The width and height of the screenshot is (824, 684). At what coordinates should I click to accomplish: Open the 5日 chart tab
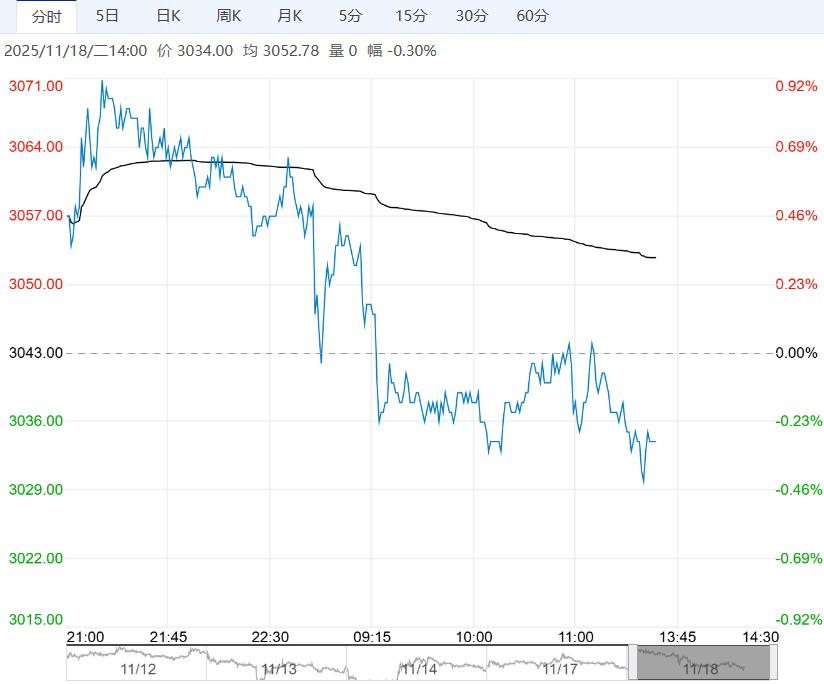point(107,16)
